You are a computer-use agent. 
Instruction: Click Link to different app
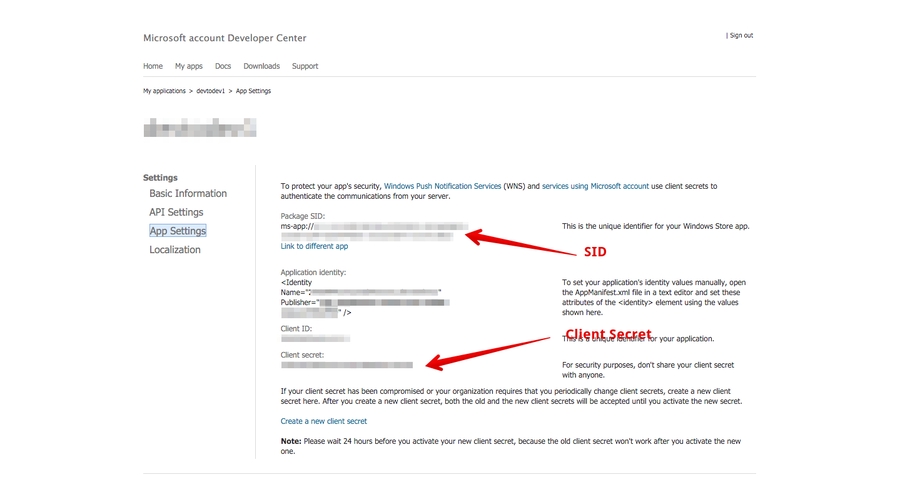pos(314,246)
